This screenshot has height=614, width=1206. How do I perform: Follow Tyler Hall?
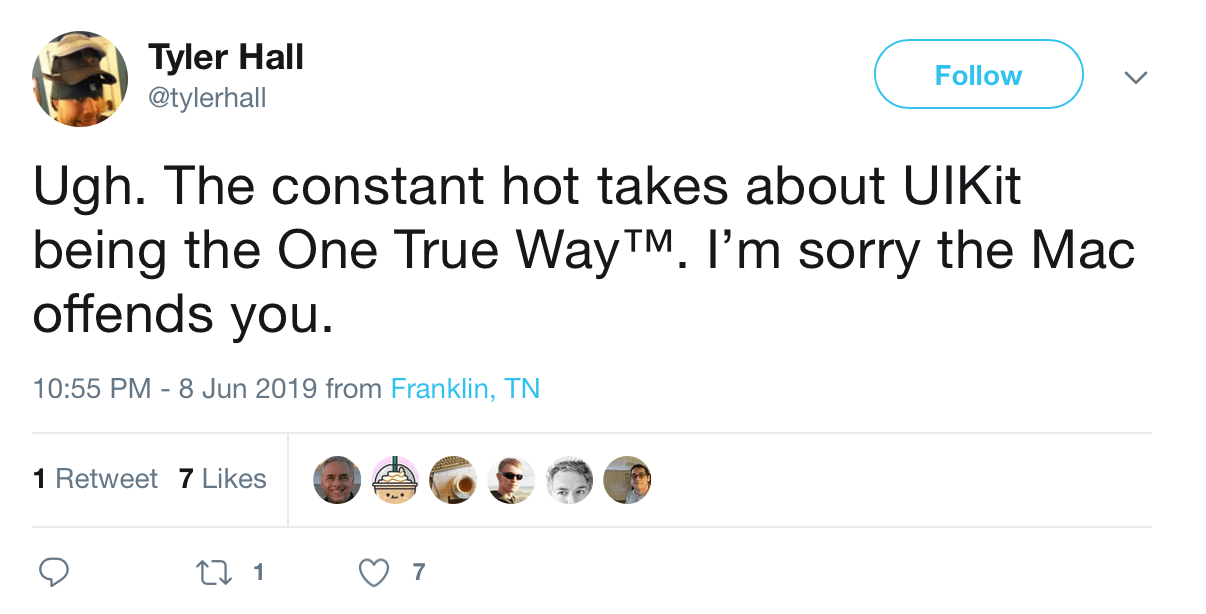tap(978, 75)
